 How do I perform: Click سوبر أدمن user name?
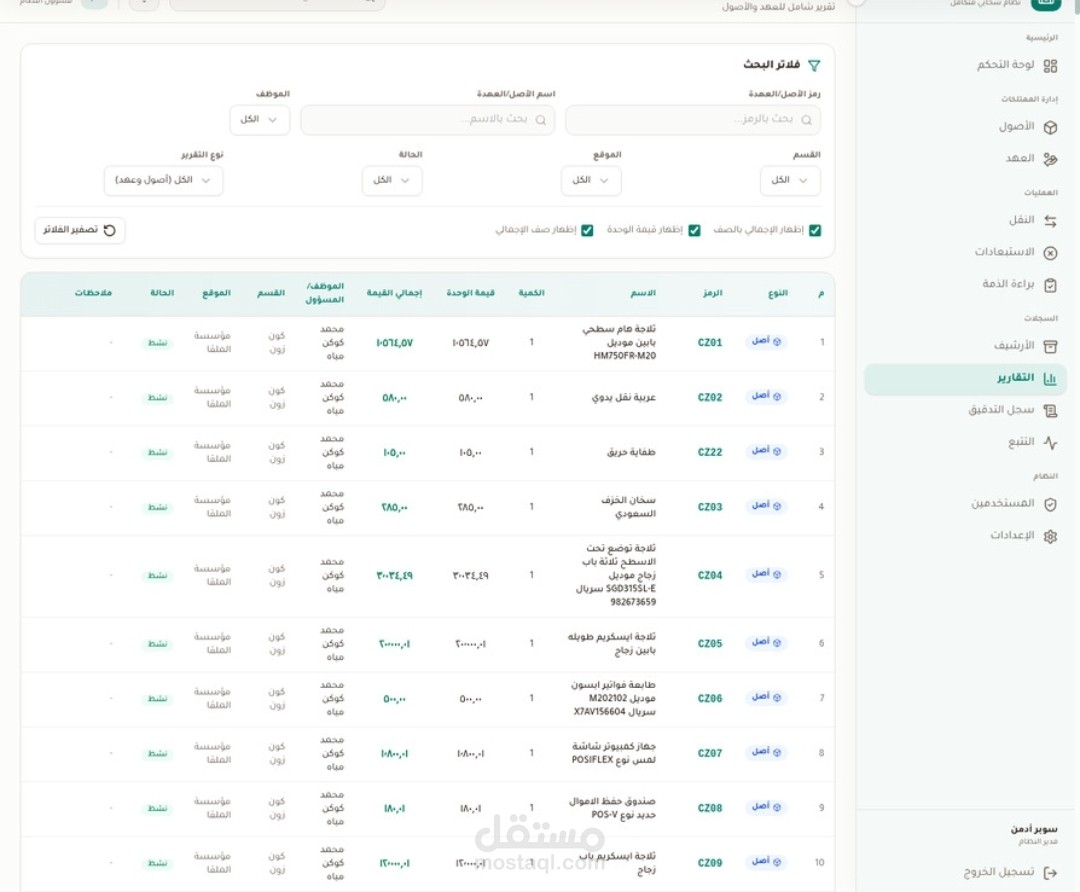pyautogui.click(x=1034, y=829)
